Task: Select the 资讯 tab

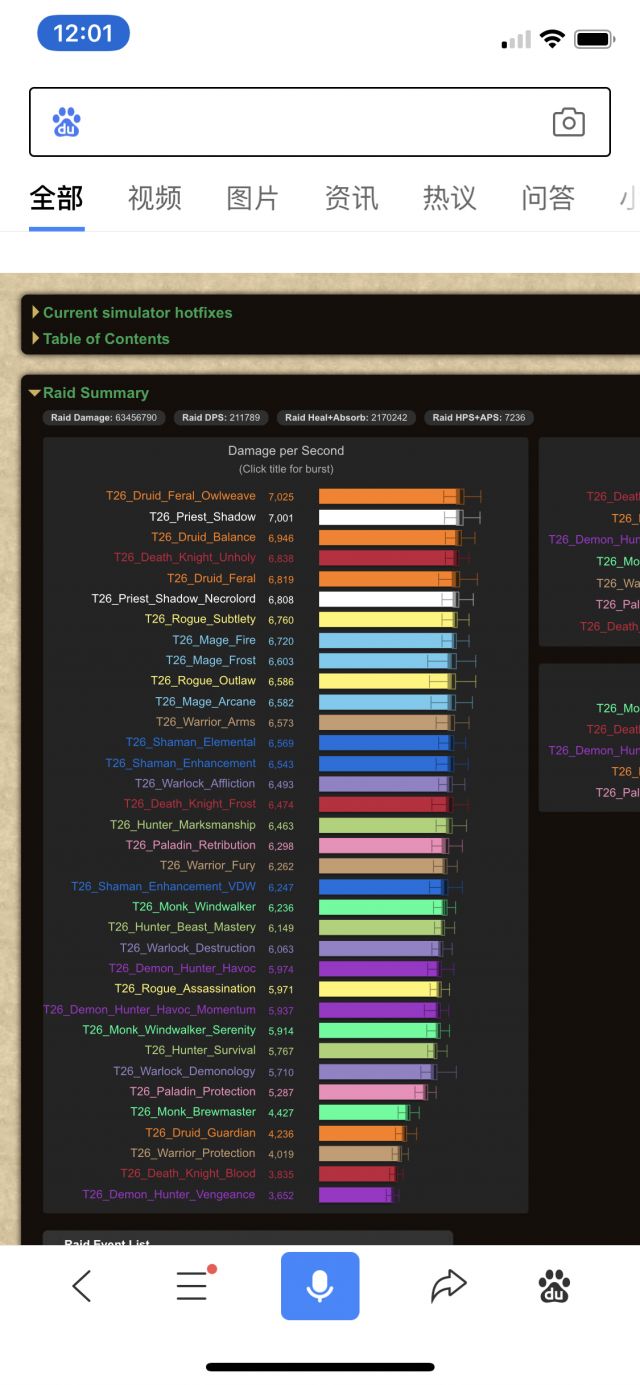Action: pyautogui.click(x=351, y=198)
